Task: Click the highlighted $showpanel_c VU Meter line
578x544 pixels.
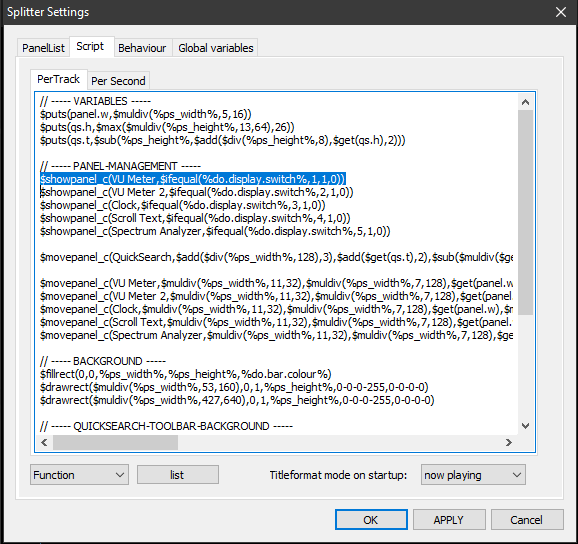Action: [x=193, y=179]
